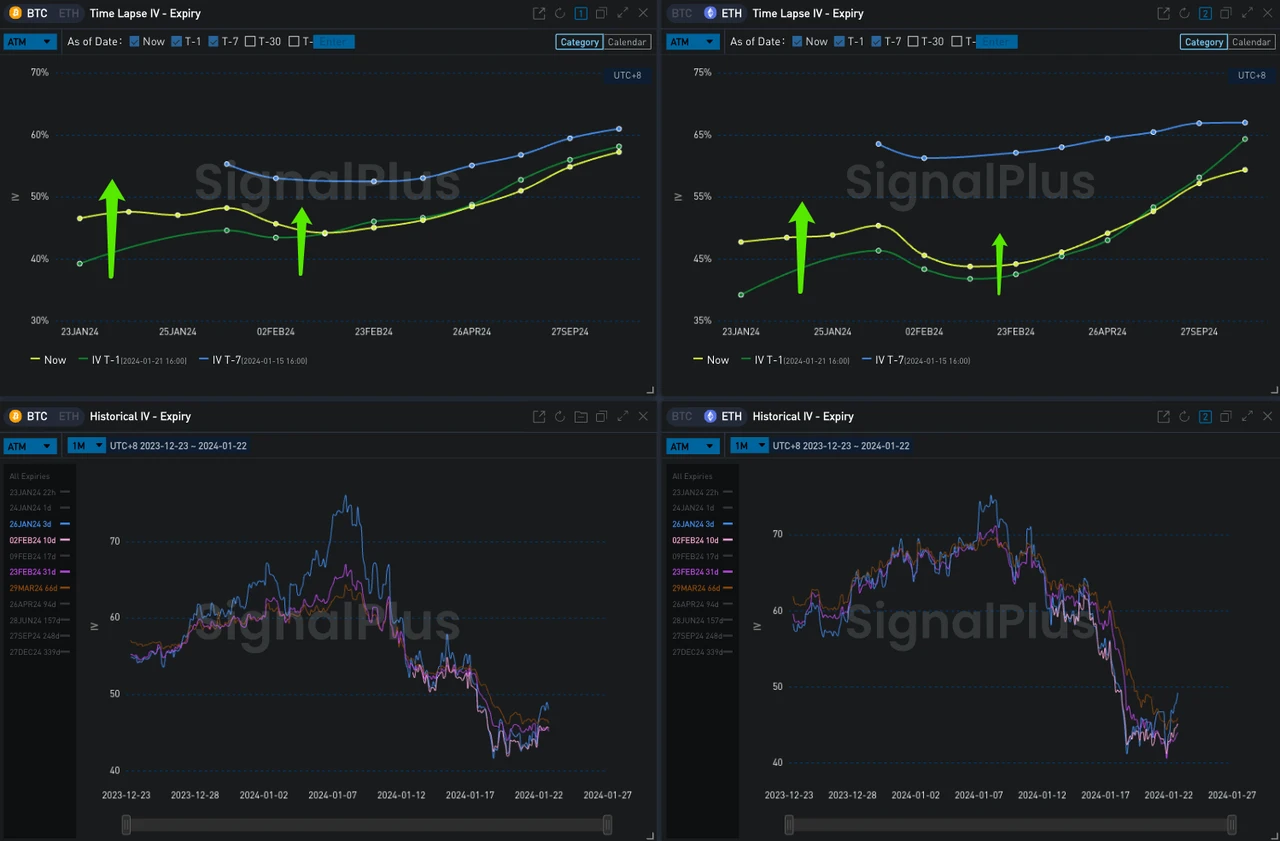Viewport: 1280px width, 841px height.
Task: Click the IV T-7 legend entry on BTC chart
Action: [224, 359]
